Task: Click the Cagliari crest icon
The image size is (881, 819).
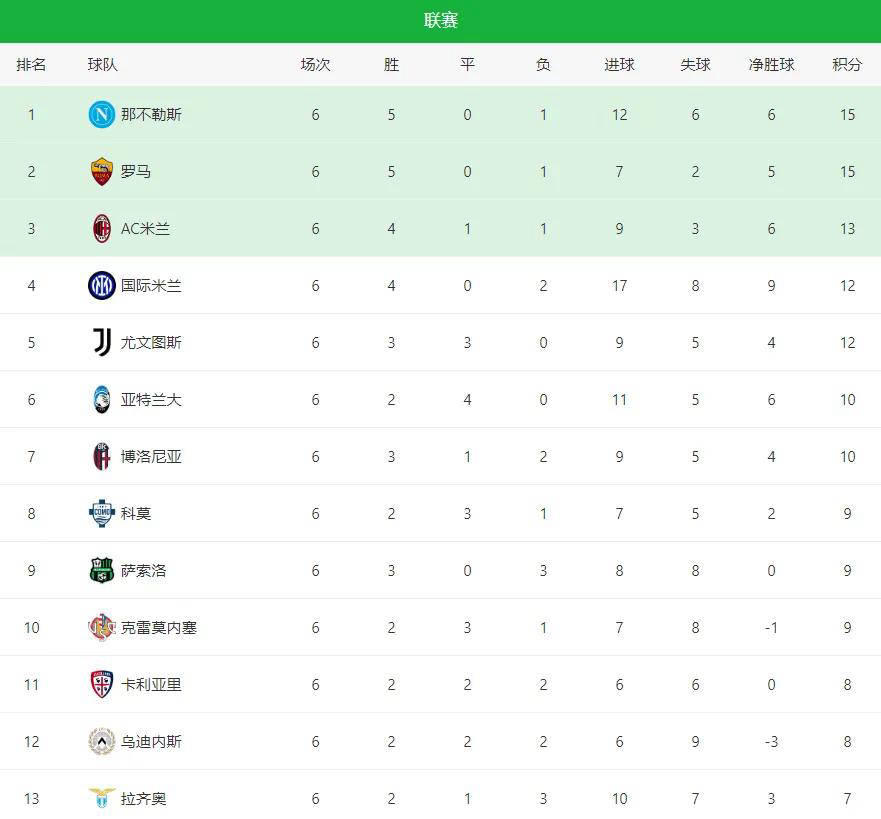Action: pyautogui.click(x=102, y=685)
